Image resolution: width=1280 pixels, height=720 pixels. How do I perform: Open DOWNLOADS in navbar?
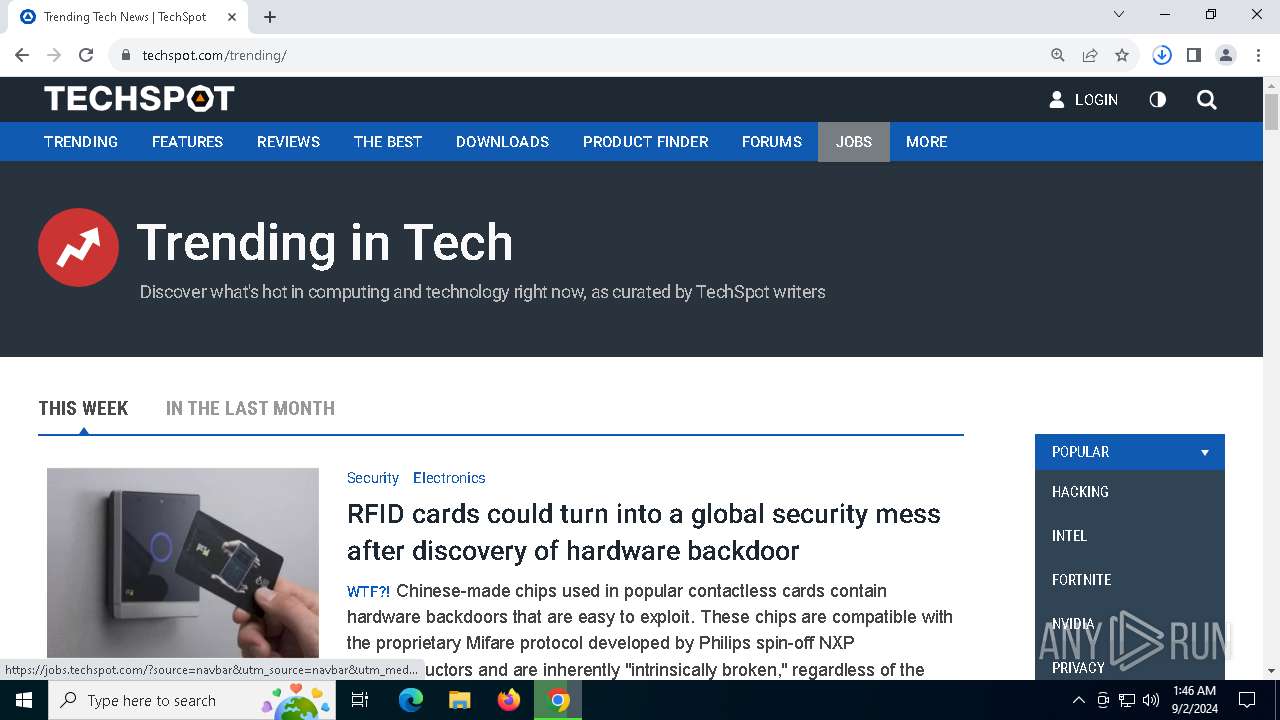502,142
